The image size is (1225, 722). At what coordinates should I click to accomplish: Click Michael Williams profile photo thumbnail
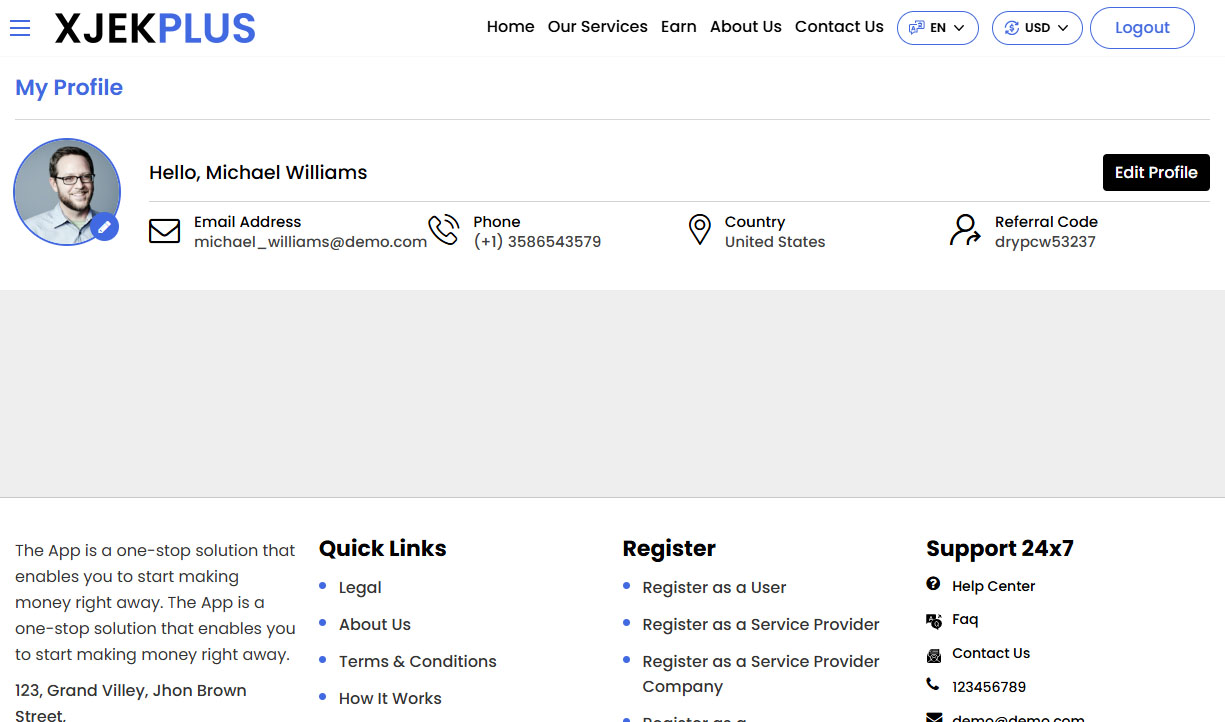click(66, 191)
